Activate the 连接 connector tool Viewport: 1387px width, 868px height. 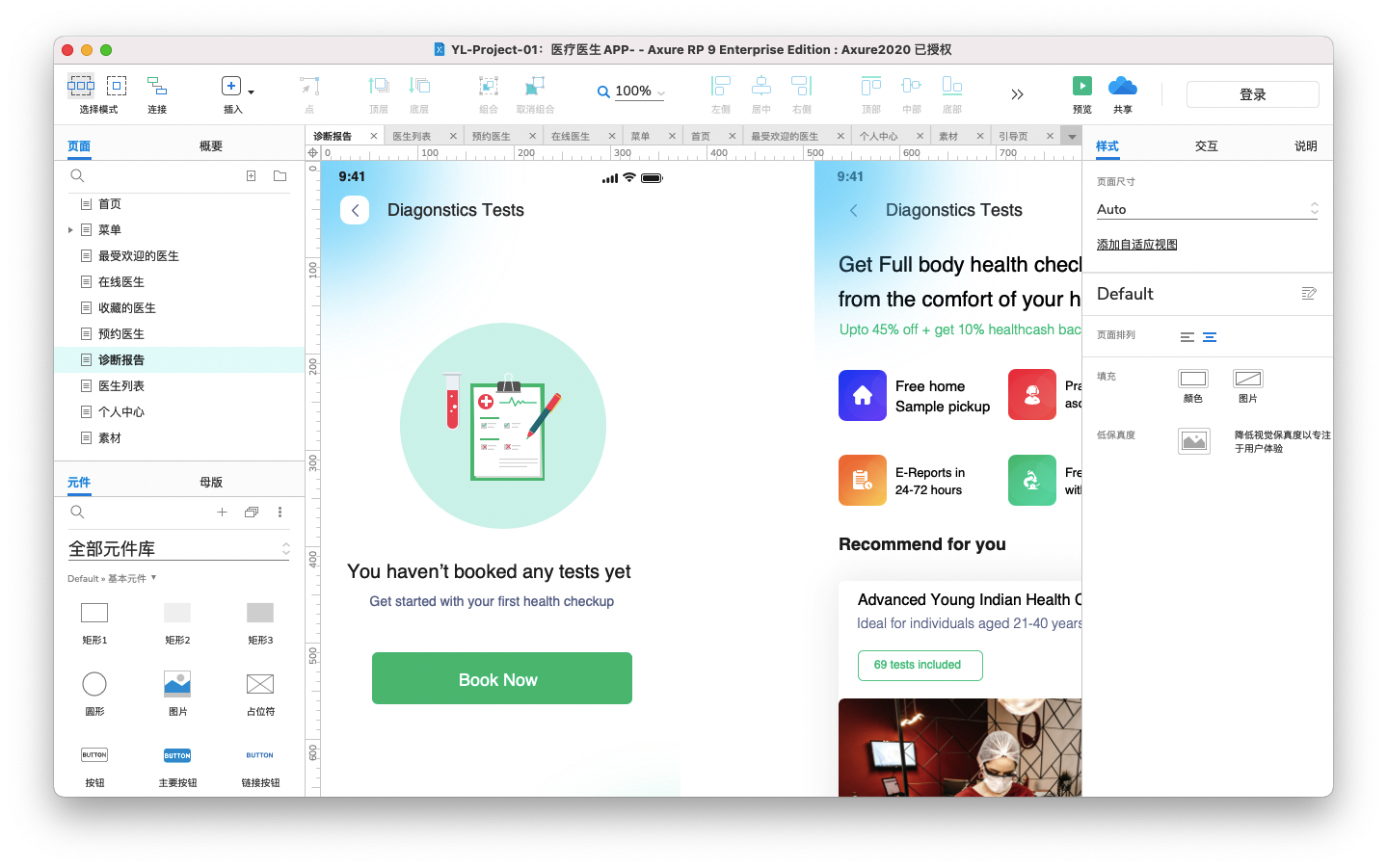157,86
